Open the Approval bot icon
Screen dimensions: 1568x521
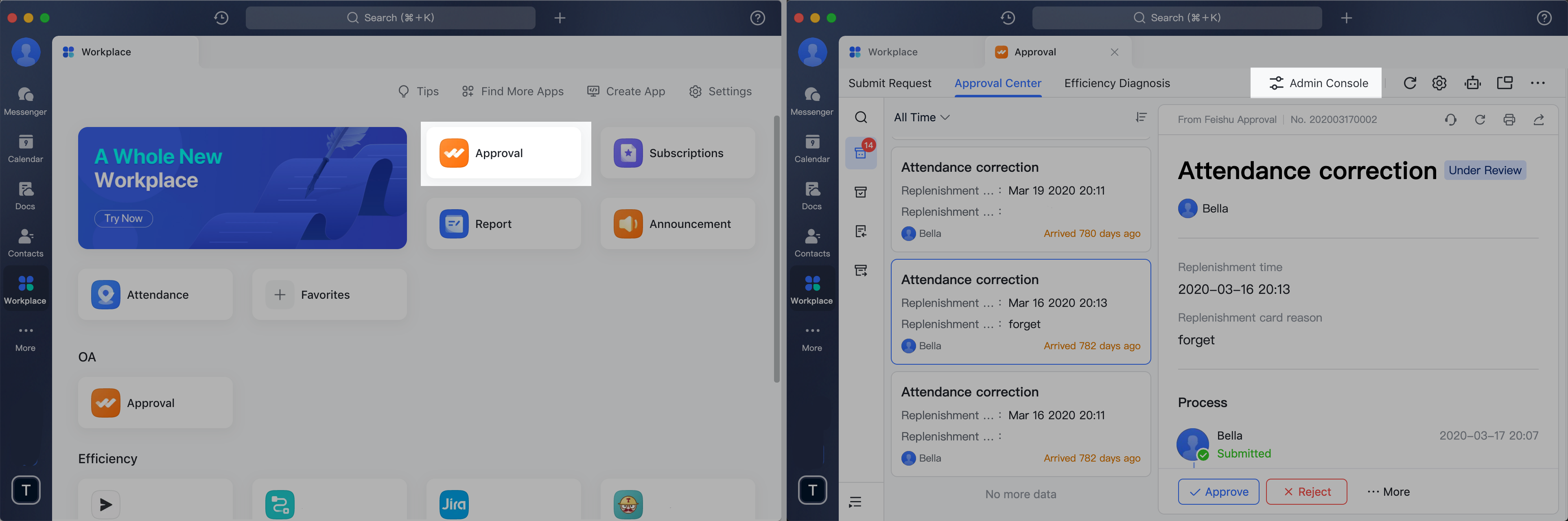pos(1473,83)
